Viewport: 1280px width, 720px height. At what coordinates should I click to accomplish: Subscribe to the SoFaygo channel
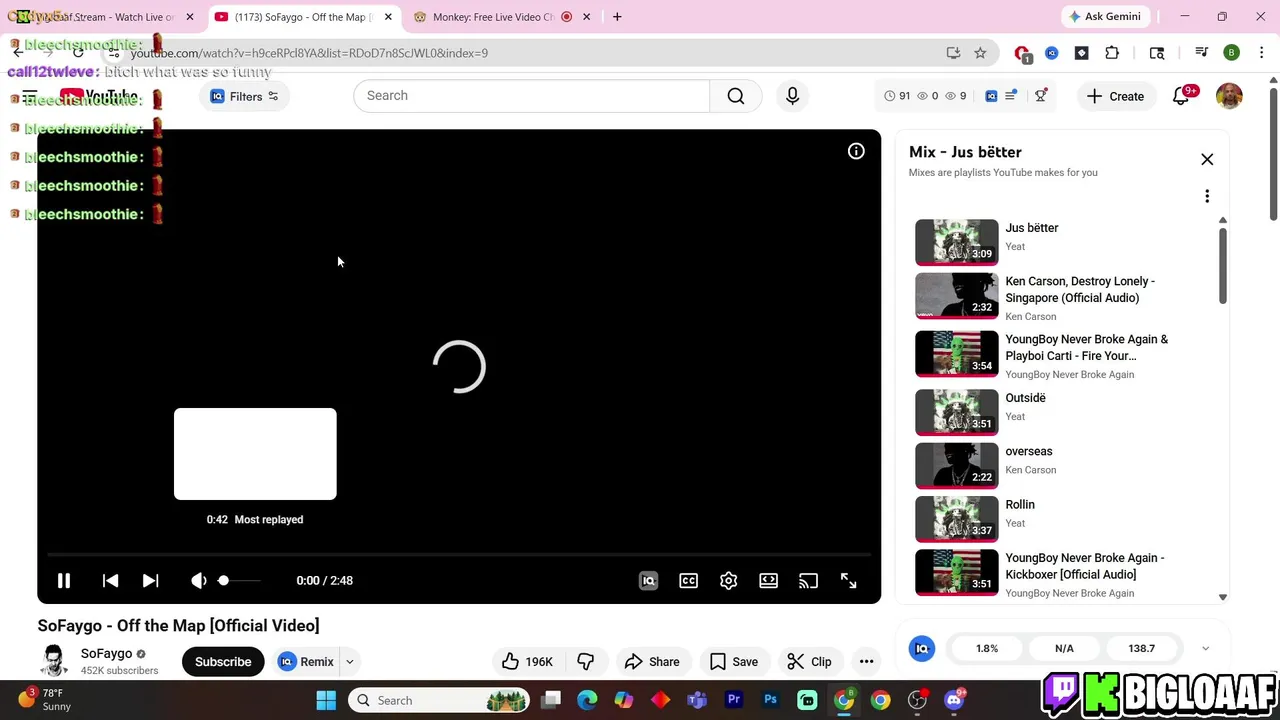tap(223, 661)
